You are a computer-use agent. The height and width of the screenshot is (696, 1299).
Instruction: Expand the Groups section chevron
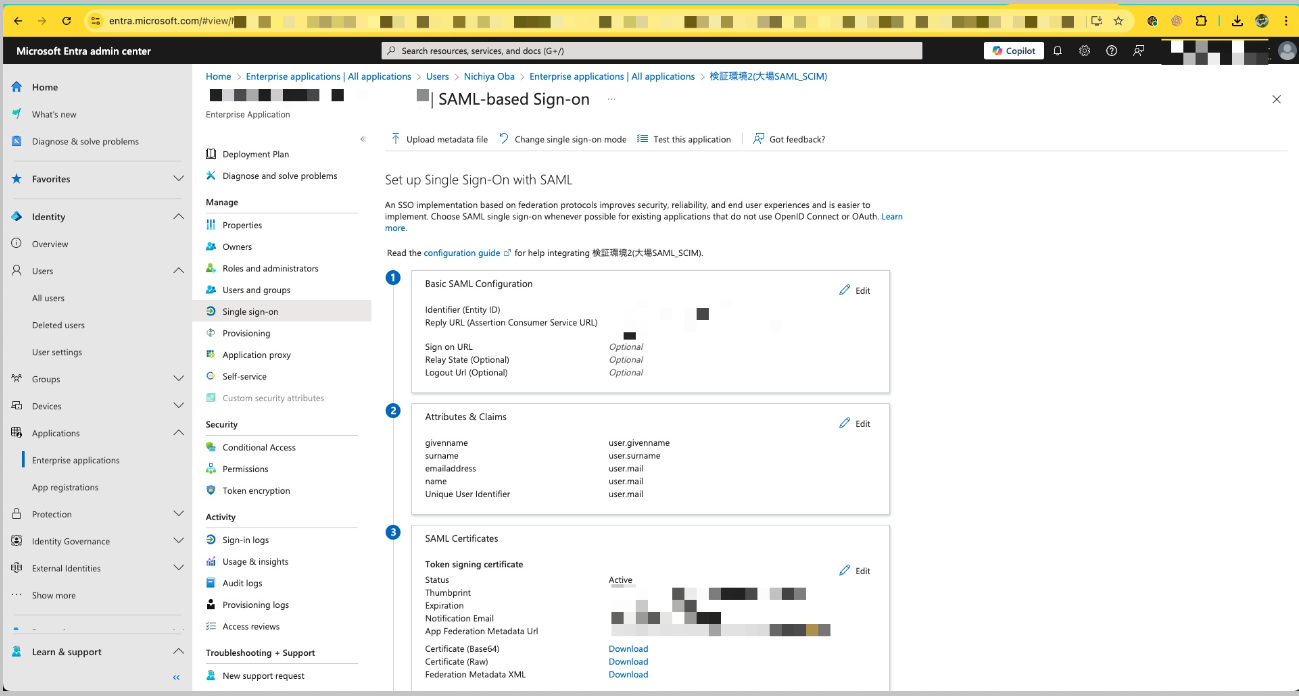[179, 379]
